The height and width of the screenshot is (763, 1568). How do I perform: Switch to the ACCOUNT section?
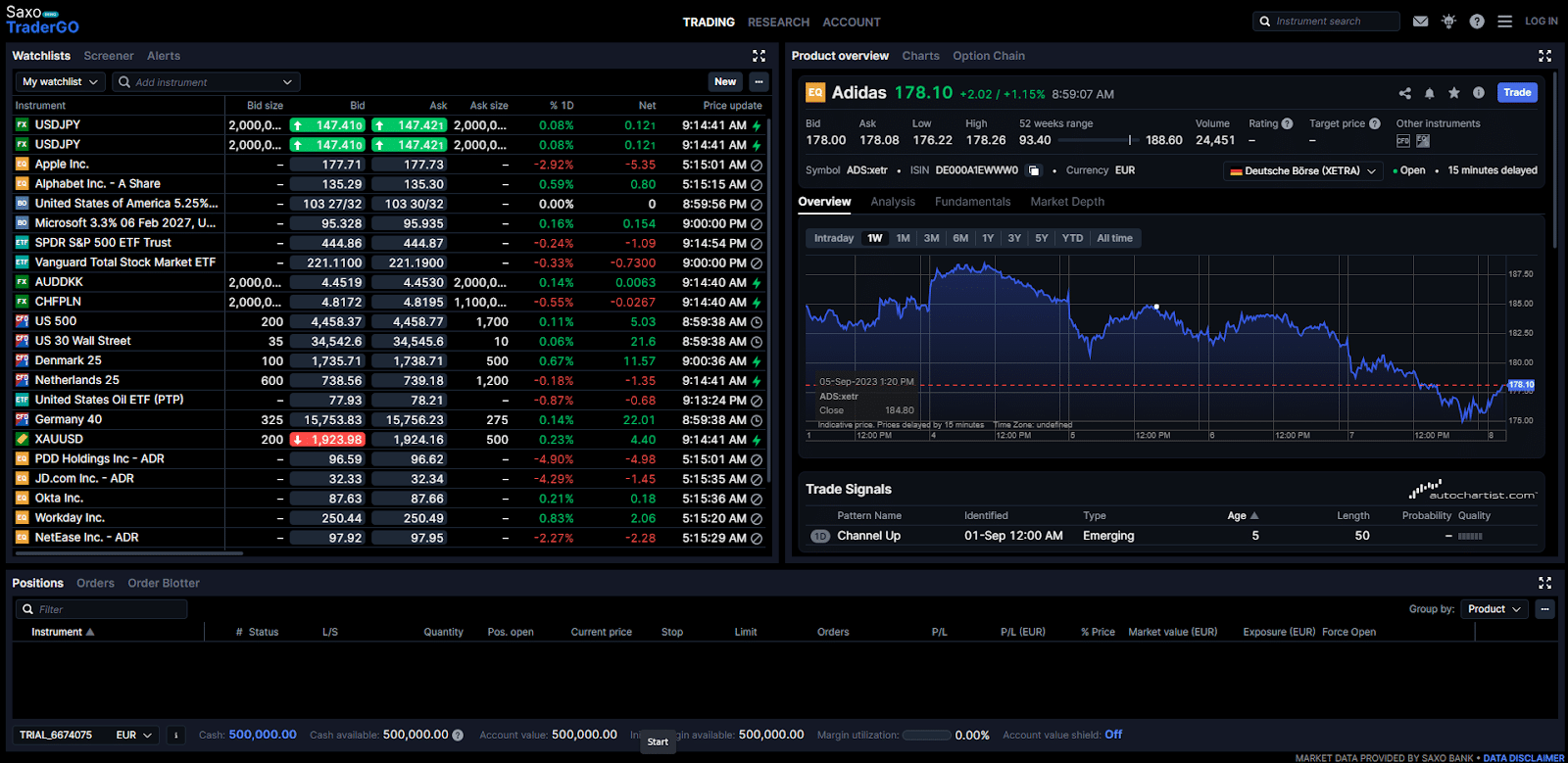point(852,22)
